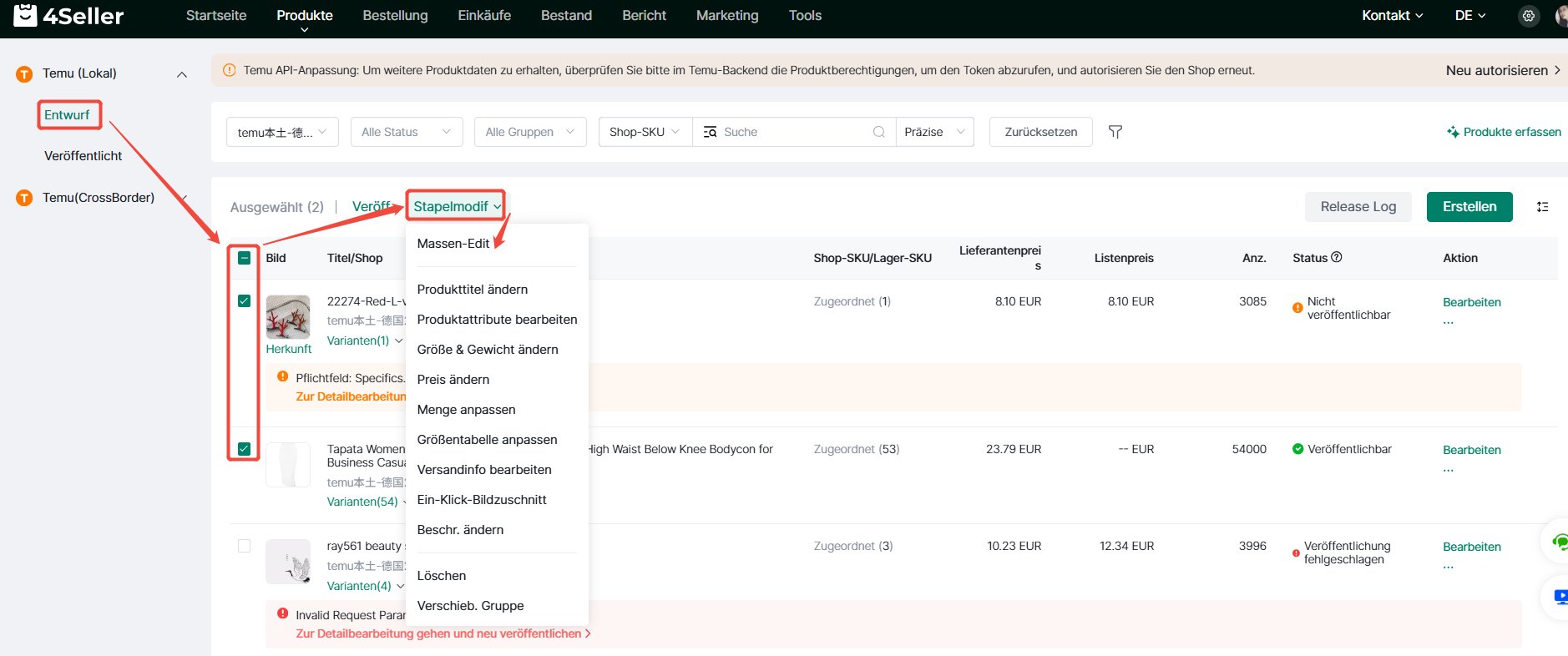Open the blue video tutorial icon
The width and height of the screenshot is (1568, 656).
pos(1559,597)
